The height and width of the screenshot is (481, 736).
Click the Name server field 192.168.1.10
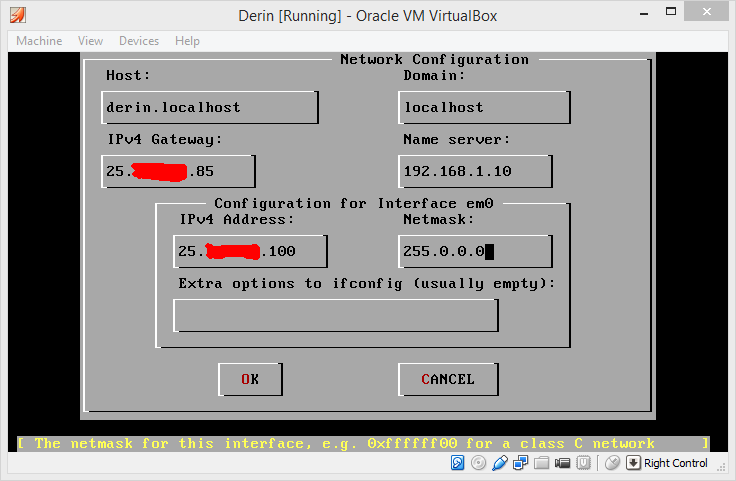click(475, 171)
